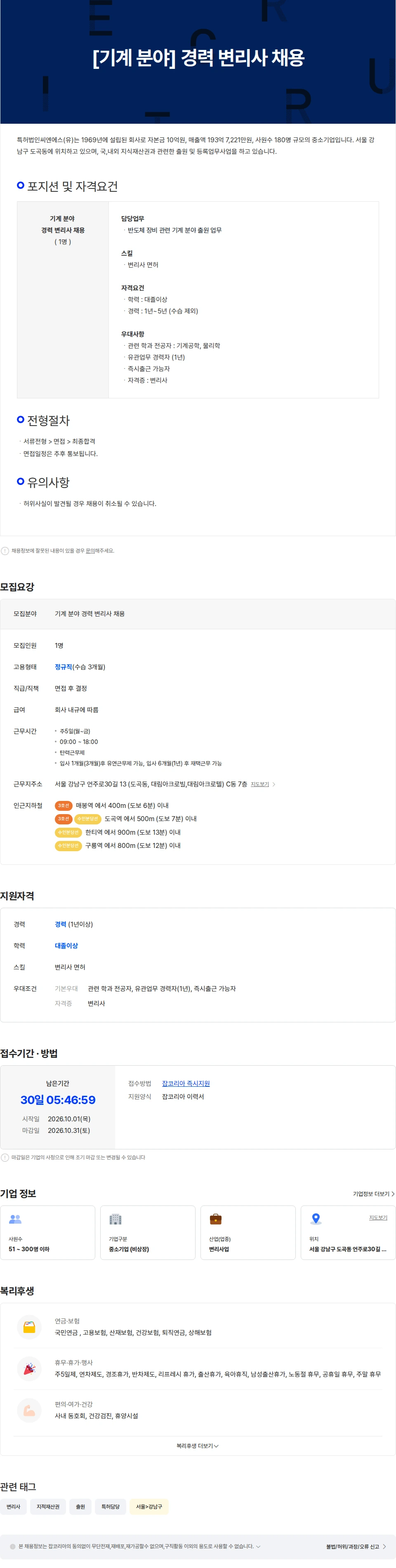This screenshot has height=1568, width=396.
Task: Click the 정규직 employment type text
Action: 64,667
